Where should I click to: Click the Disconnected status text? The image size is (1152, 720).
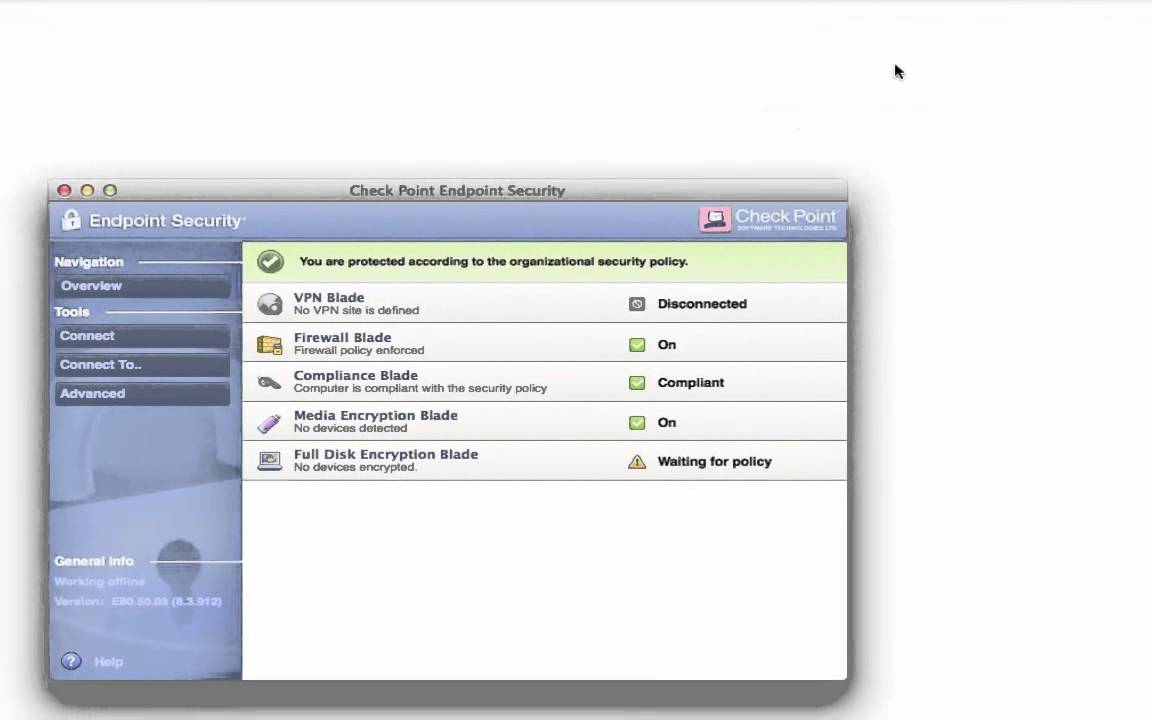(x=702, y=304)
